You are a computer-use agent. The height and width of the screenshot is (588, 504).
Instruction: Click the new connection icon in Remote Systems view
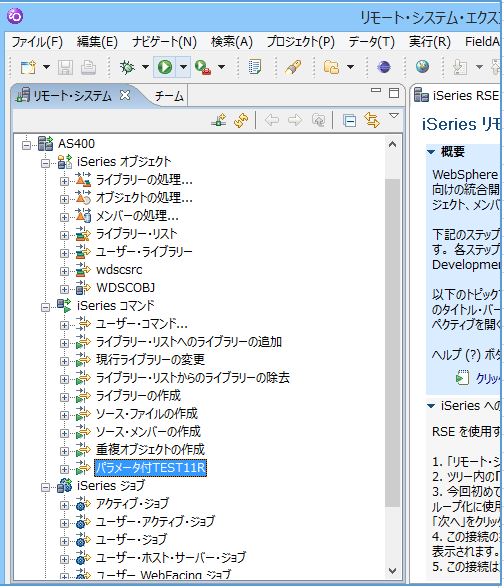(219, 120)
